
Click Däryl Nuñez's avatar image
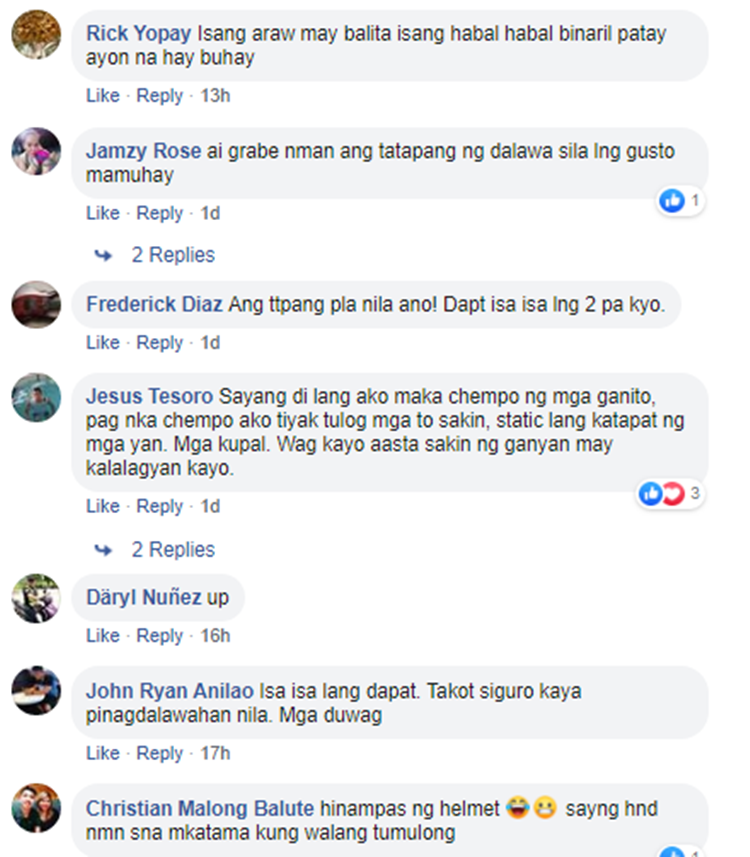36,598
